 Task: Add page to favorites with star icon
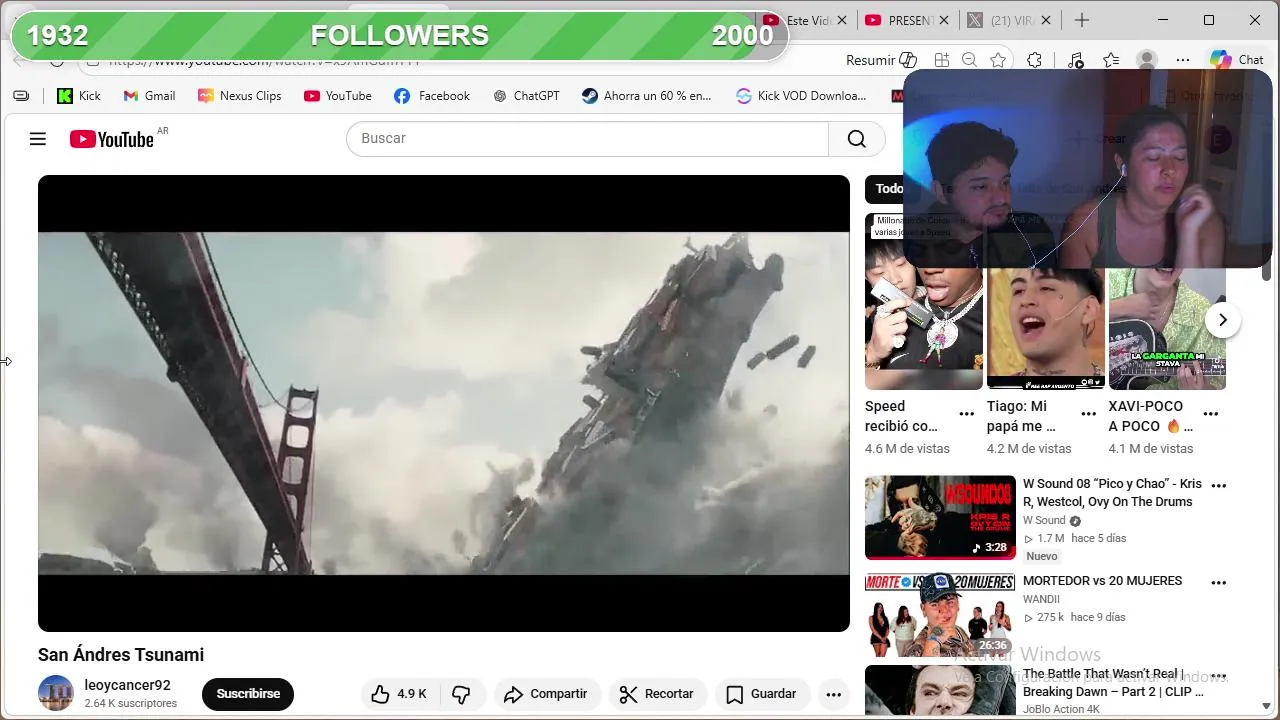point(997,60)
